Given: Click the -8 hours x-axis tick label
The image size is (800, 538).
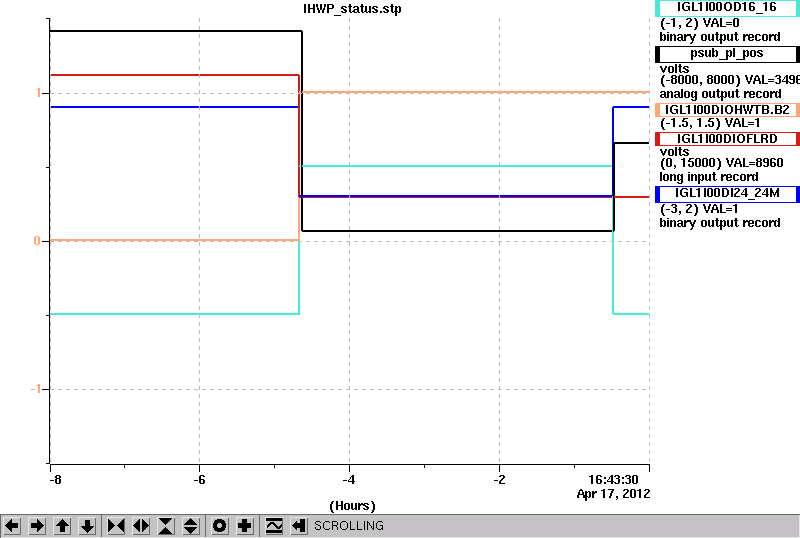Looking at the screenshot, I should [x=55, y=480].
